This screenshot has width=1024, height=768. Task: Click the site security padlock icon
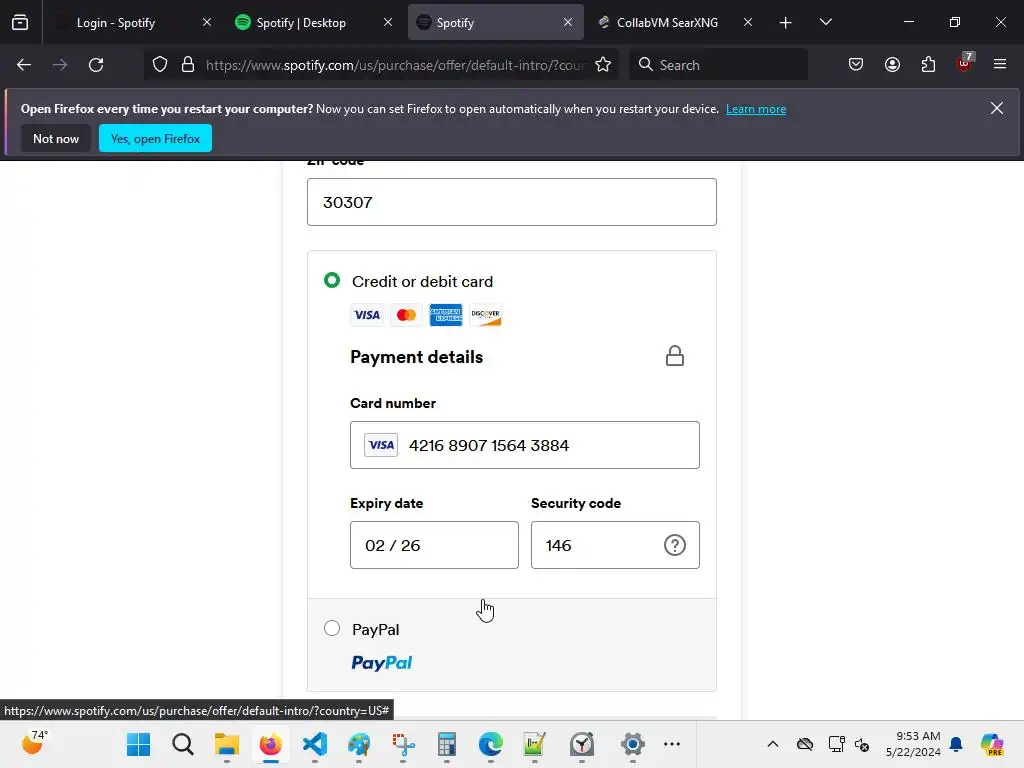point(188,65)
